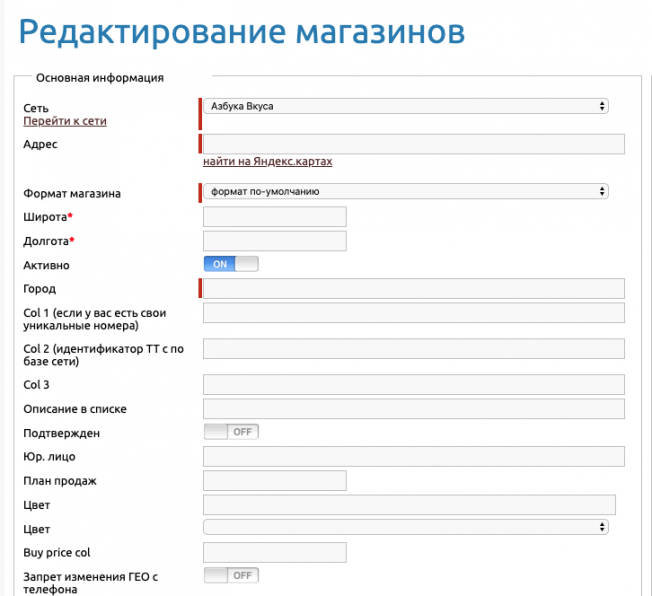Expand the Формат магазина dropdown
The image size is (652, 596).
tap(406, 191)
